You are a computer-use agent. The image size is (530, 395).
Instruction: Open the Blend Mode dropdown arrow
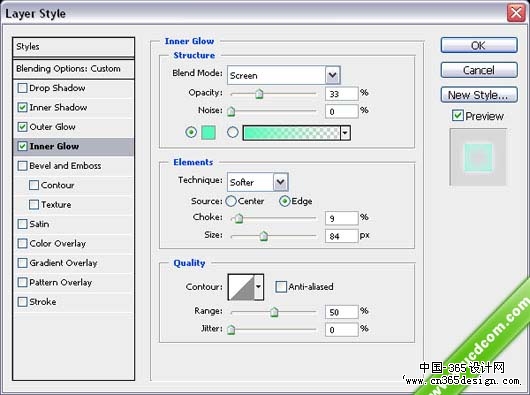coord(333,75)
